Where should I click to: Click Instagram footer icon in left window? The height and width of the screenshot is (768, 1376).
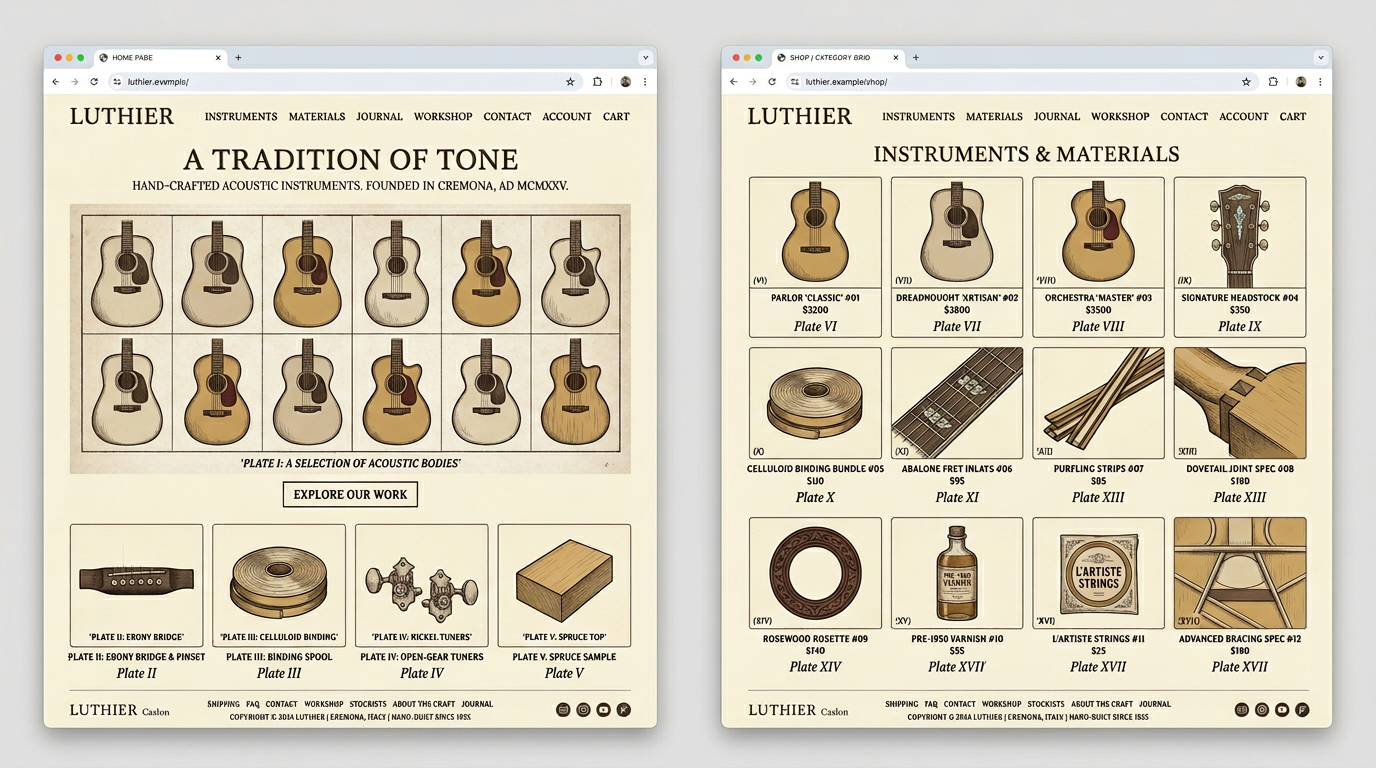[583, 710]
